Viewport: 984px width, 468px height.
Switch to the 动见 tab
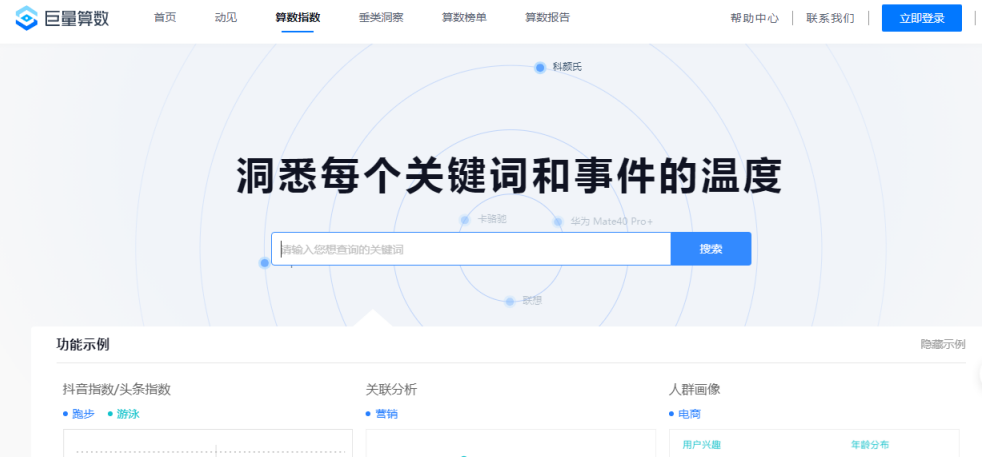click(226, 18)
